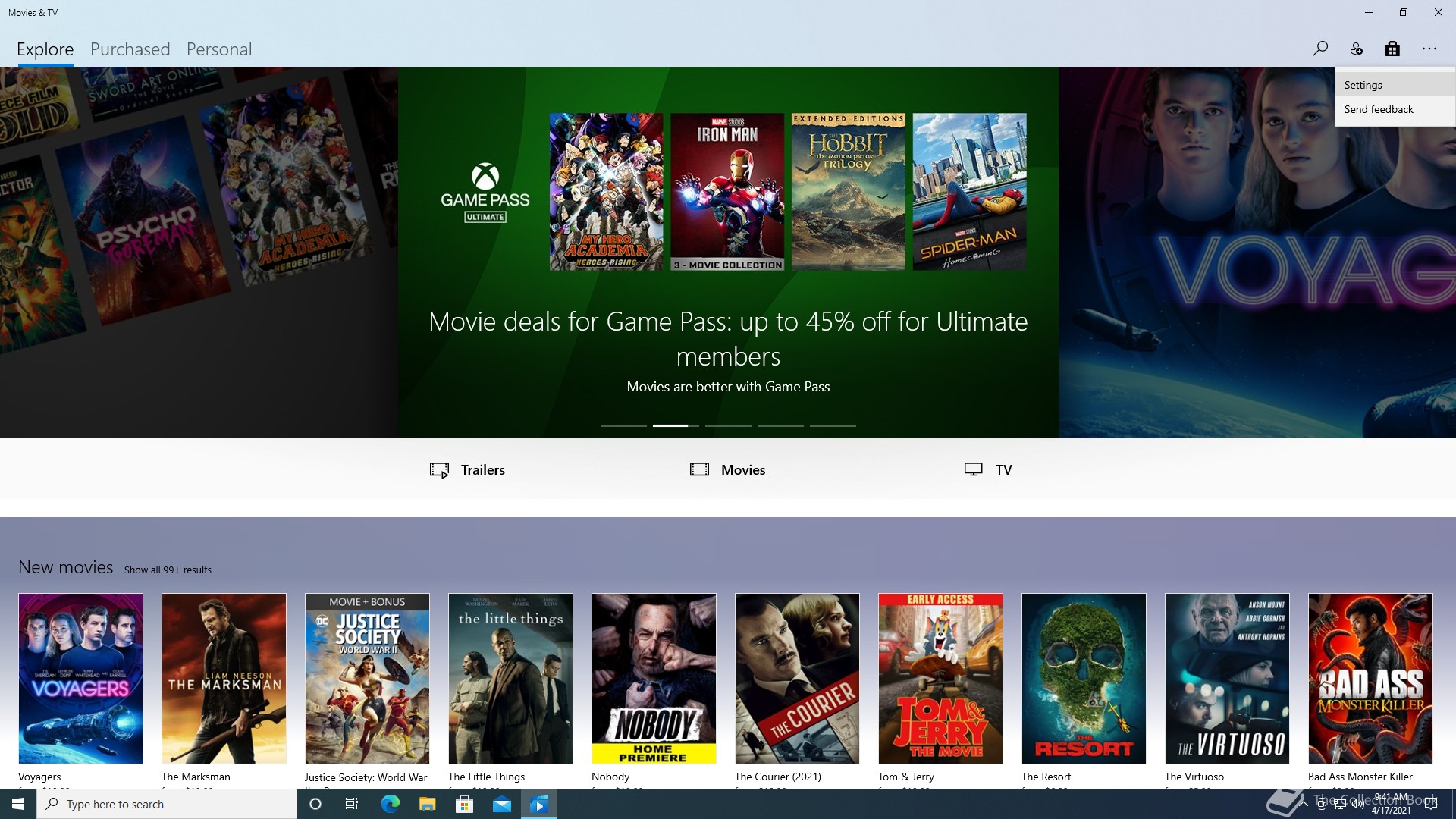Open Microsoft Store taskbar icon
Screen dimensions: 1456x819
pyautogui.click(x=464, y=804)
